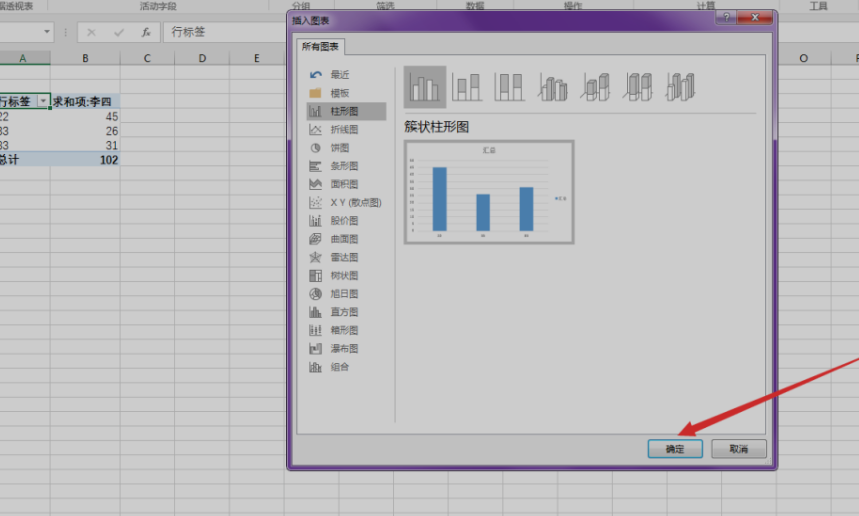This screenshot has height=516, width=859.
Task: Select column D header
Action: coord(202,58)
